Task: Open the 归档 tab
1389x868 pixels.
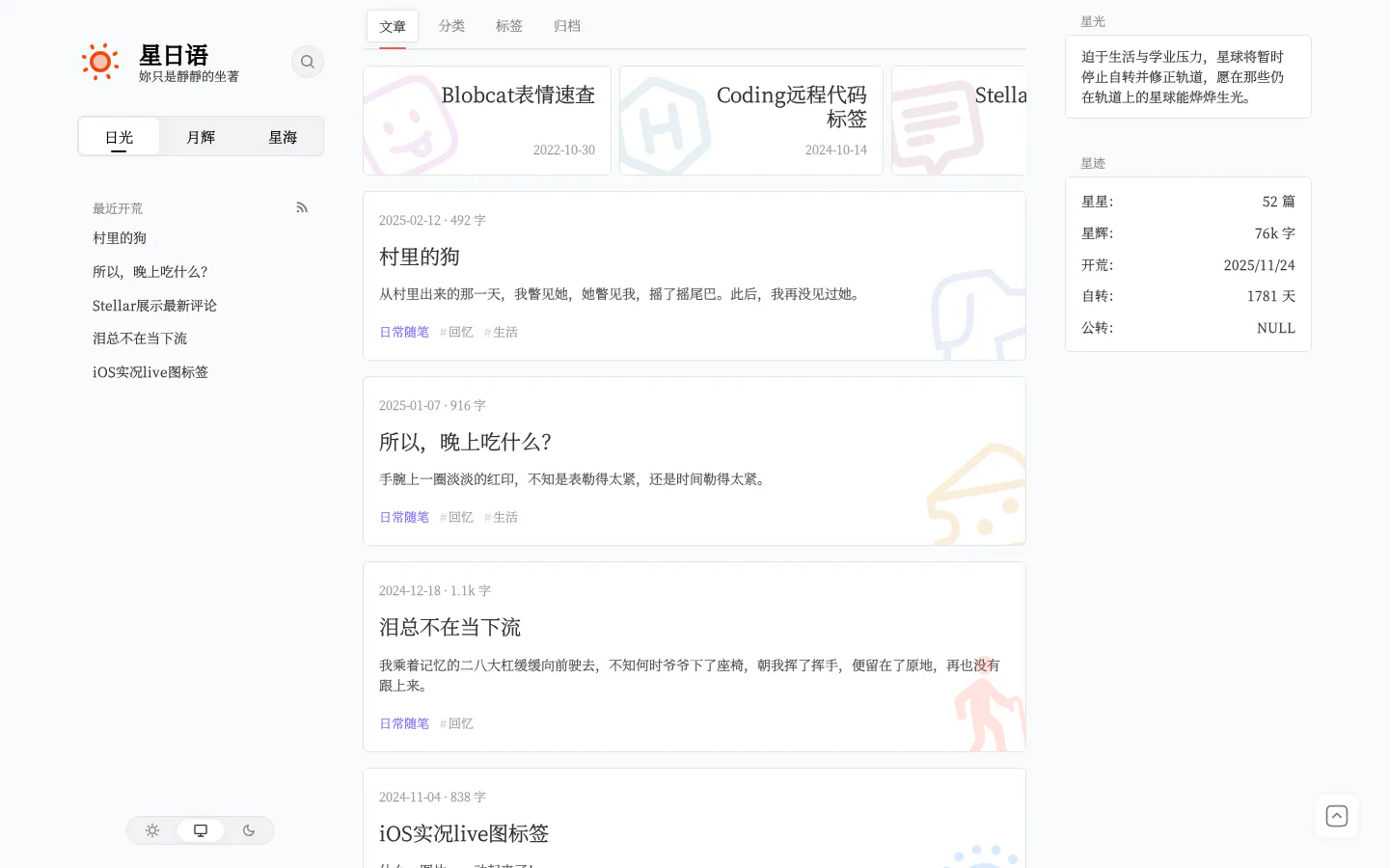Action: pos(567,26)
